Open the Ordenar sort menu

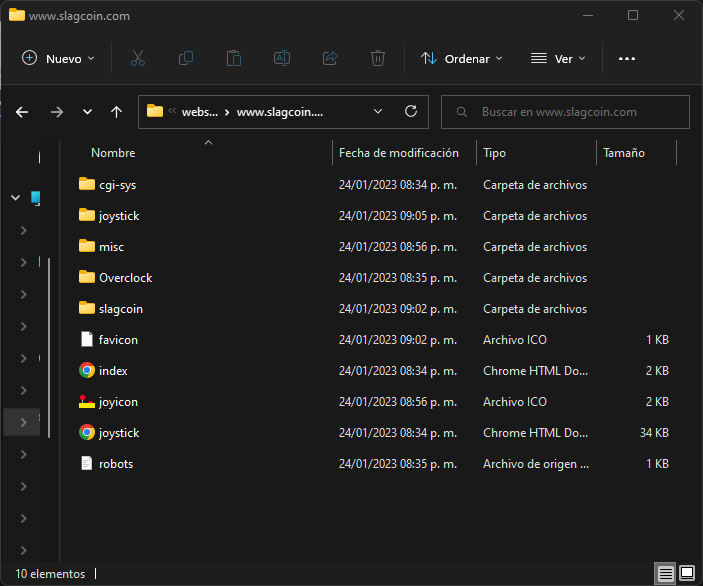(x=462, y=59)
